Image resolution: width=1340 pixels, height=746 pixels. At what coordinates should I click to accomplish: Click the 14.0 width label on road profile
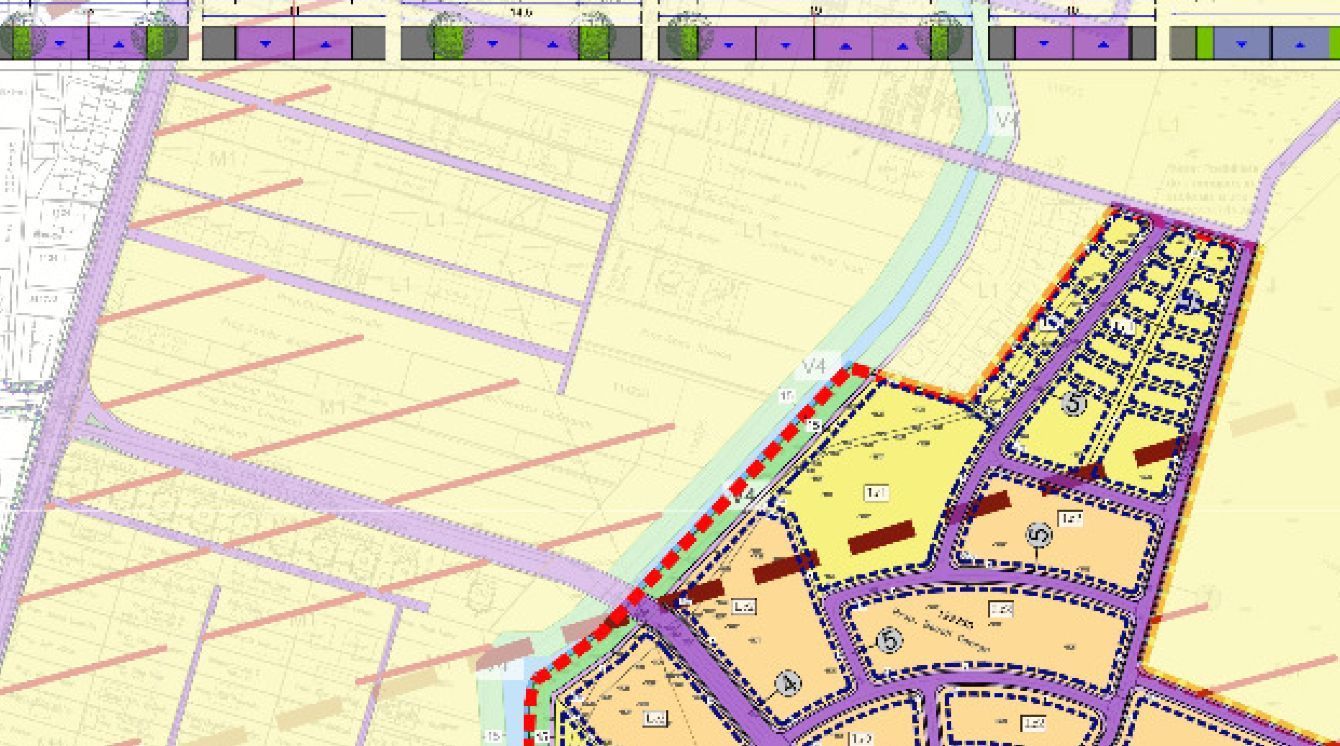520,12
